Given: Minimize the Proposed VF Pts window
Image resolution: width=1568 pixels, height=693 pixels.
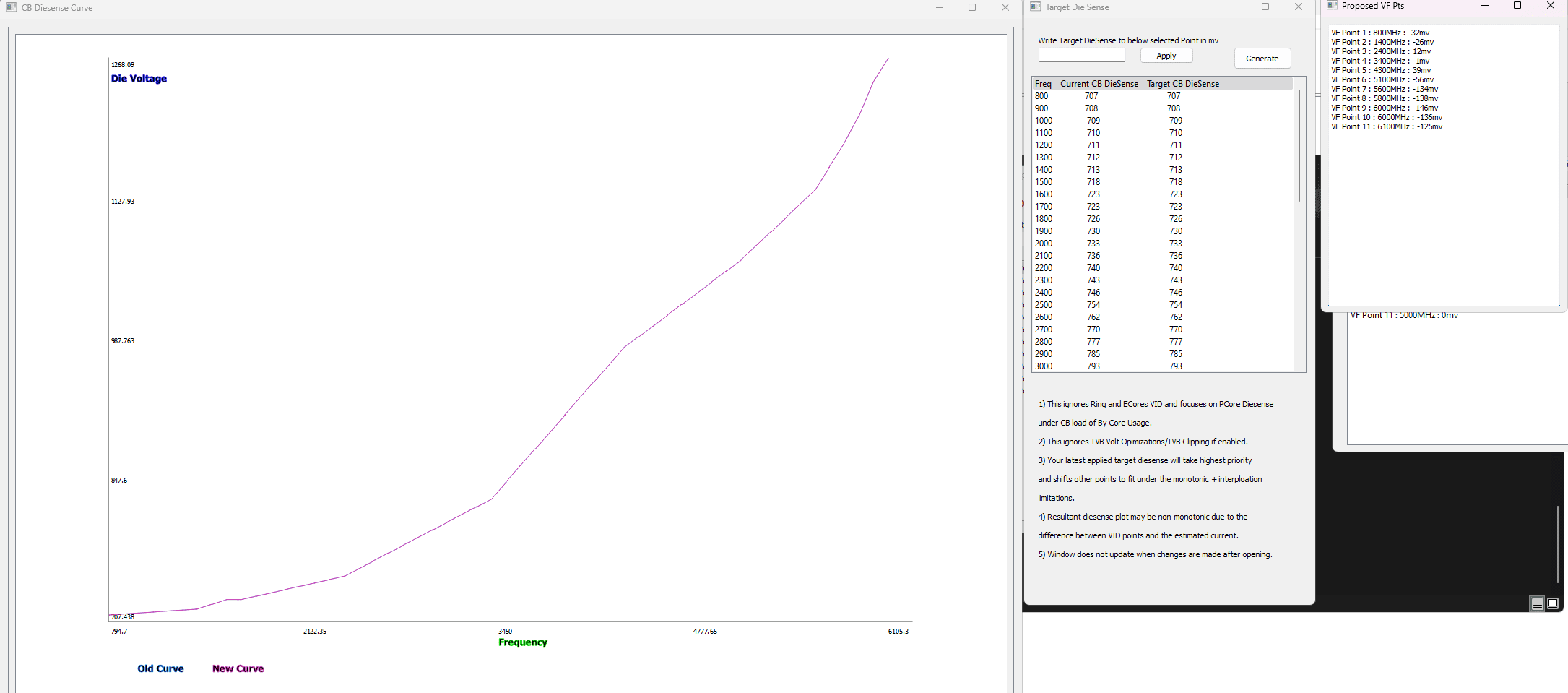Looking at the screenshot, I should tap(1485, 5).
